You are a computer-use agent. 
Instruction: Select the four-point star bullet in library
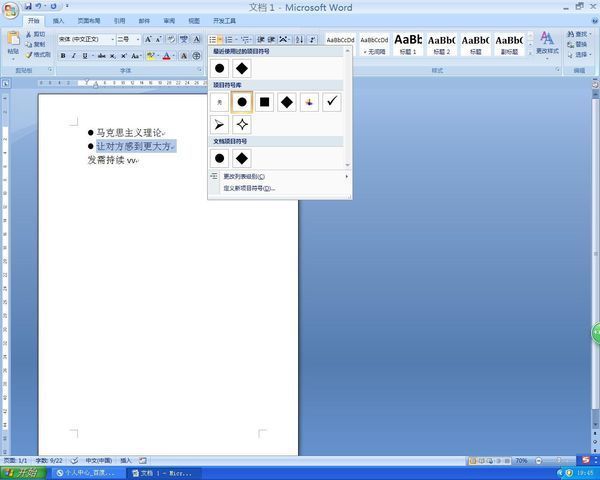click(x=241, y=124)
